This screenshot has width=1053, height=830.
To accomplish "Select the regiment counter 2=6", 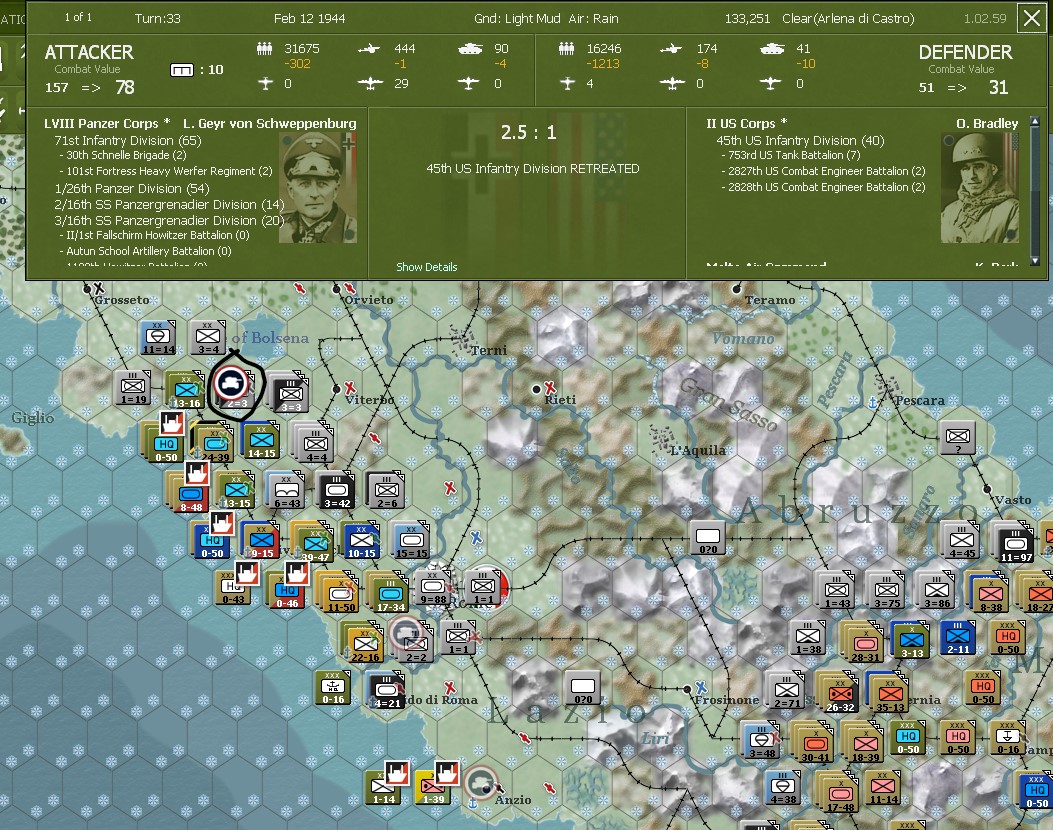I will (x=386, y=491).
